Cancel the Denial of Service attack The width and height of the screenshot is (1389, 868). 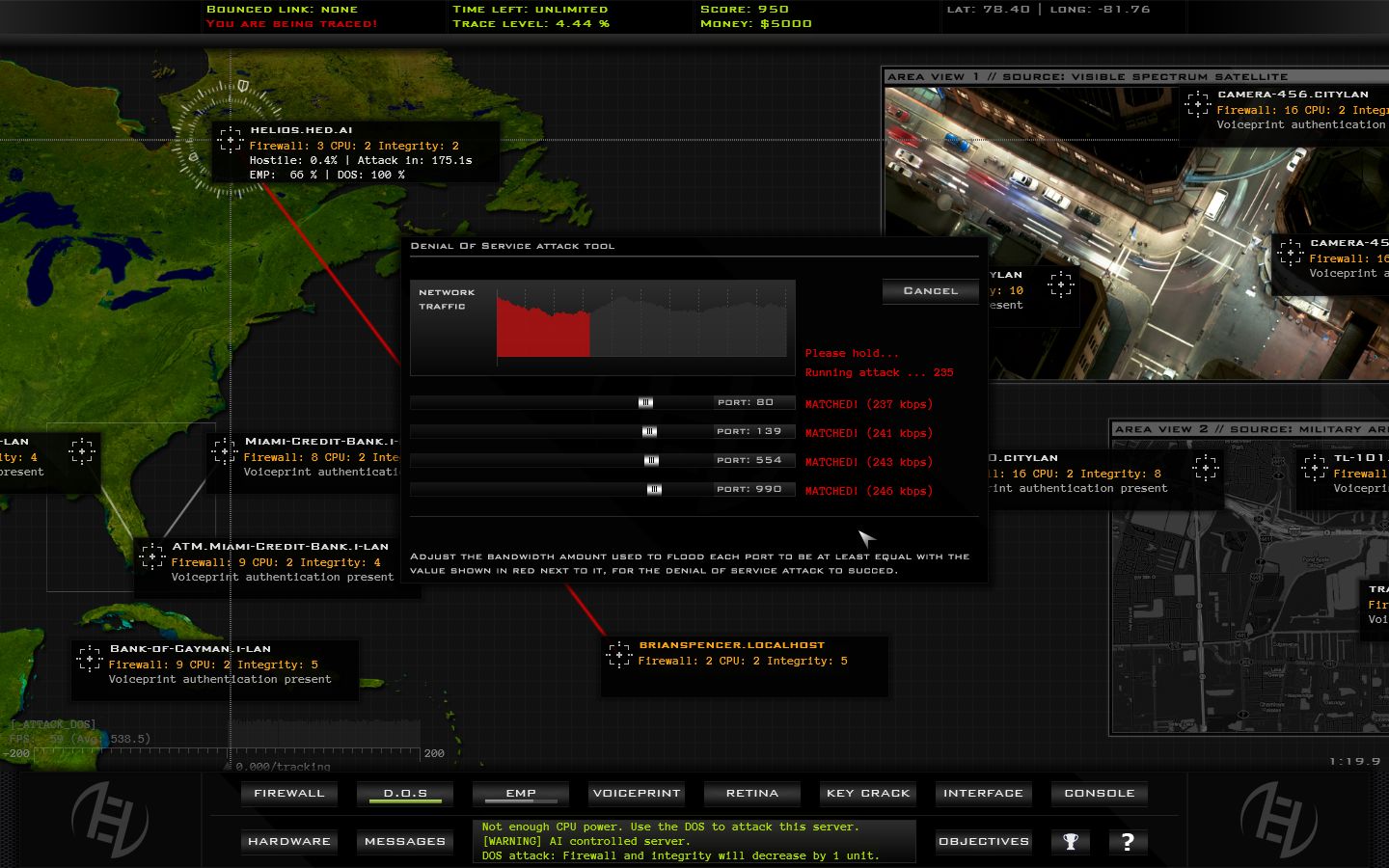pyautogui.click(x=929, y=290)
